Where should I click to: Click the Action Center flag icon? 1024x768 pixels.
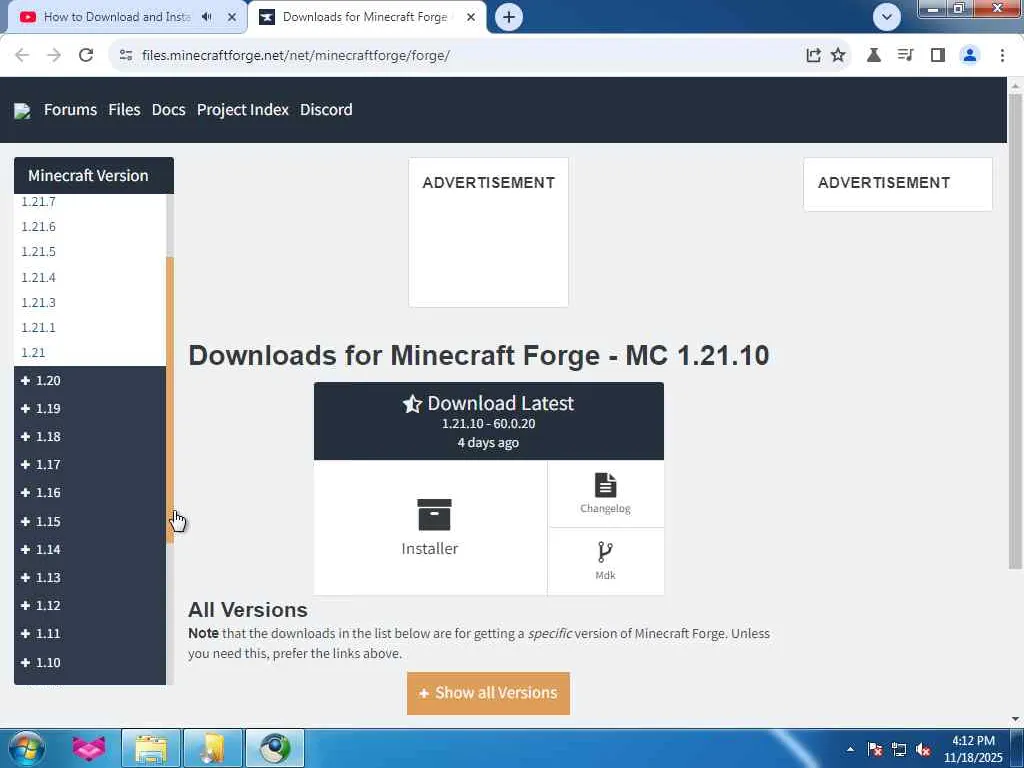[x=875, y=749]
